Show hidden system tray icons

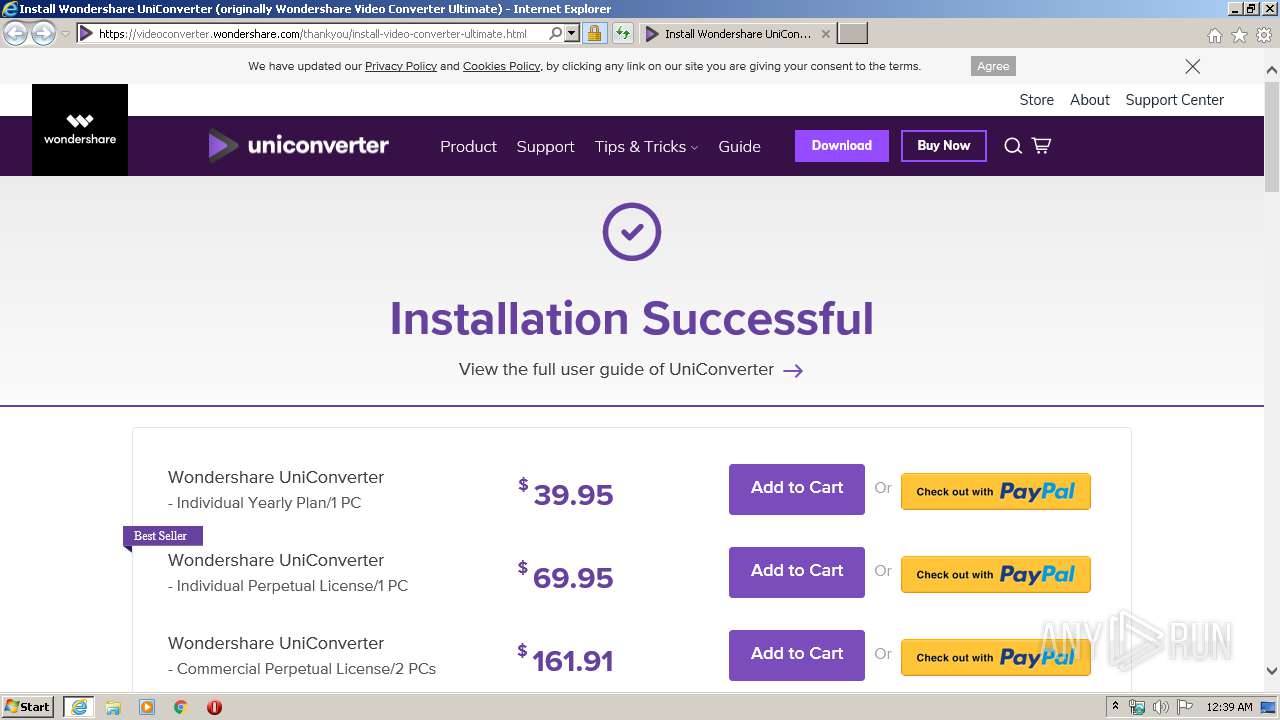pos(1115,707)
